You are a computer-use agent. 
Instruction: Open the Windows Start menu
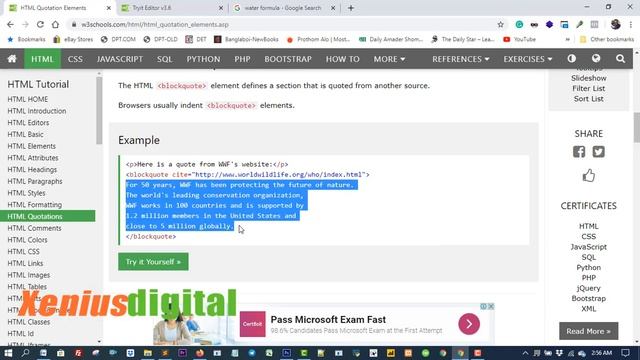click(8, 353)
